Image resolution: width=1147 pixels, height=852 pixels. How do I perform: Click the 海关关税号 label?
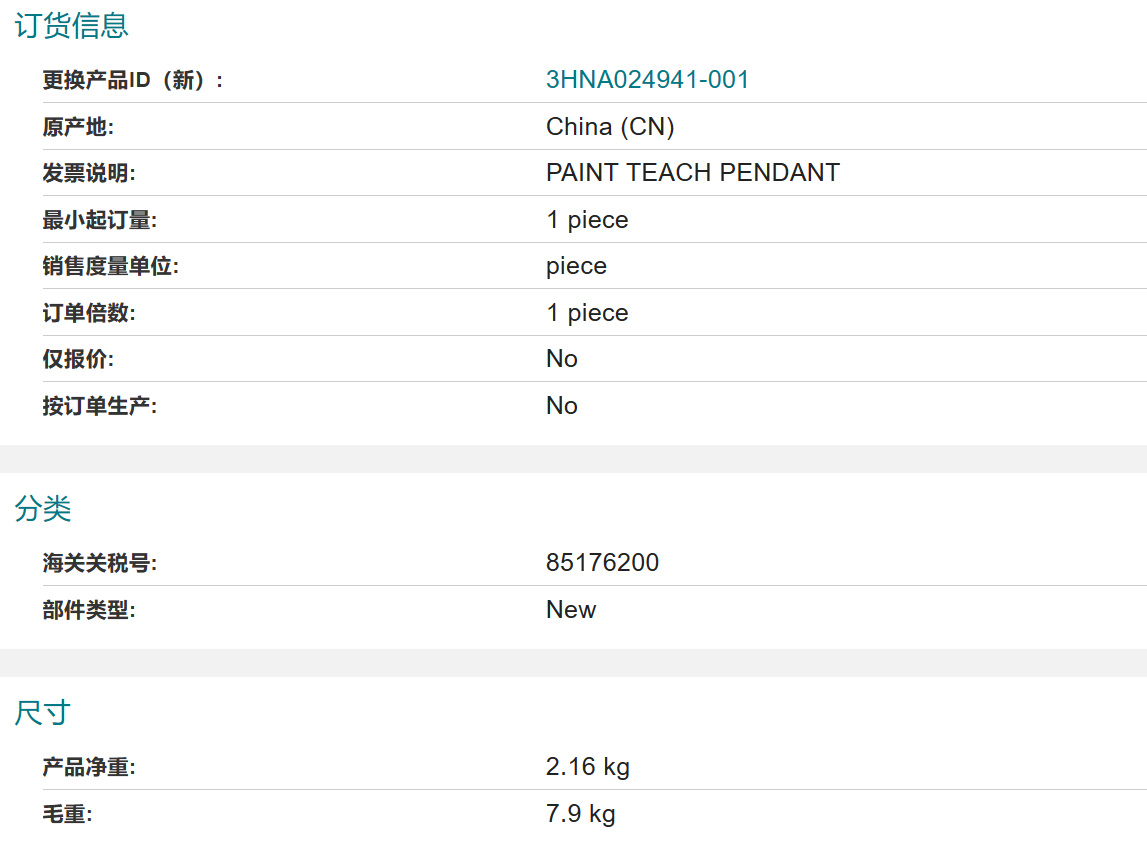point(99,563)
